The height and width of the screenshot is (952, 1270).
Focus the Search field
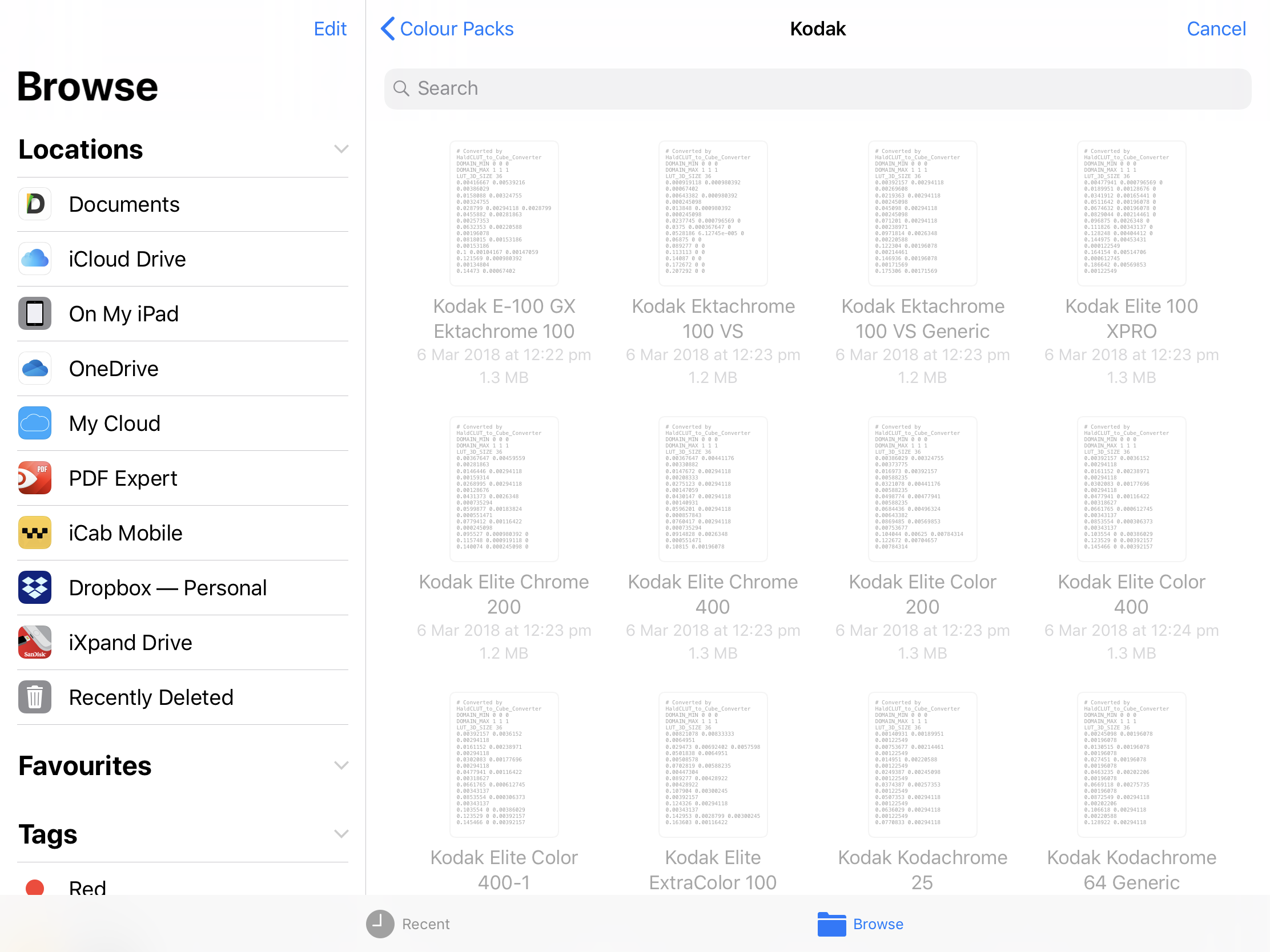(818, 88)
